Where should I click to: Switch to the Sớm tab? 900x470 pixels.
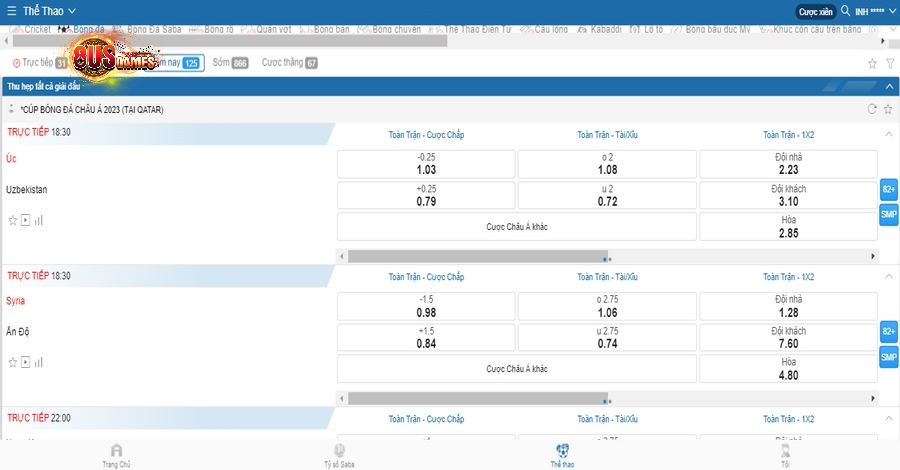(230, 63)
